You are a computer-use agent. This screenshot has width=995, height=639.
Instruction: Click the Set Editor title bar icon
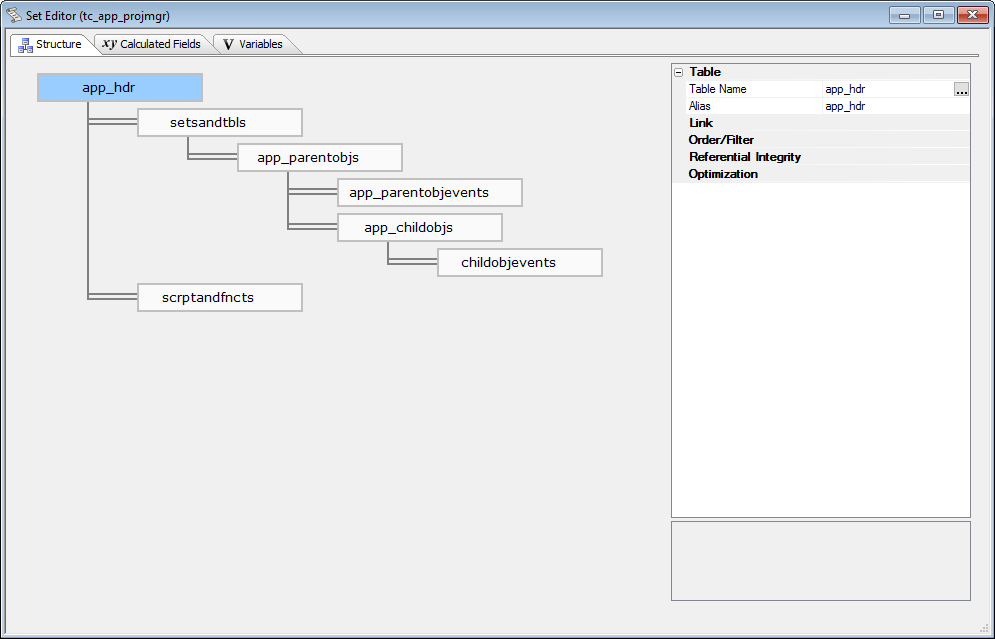pyautogui.click(x=14, y=16)
